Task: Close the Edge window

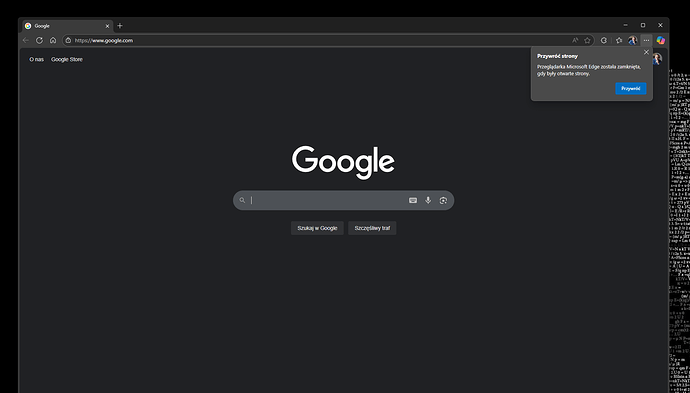Action: (660, 26)
